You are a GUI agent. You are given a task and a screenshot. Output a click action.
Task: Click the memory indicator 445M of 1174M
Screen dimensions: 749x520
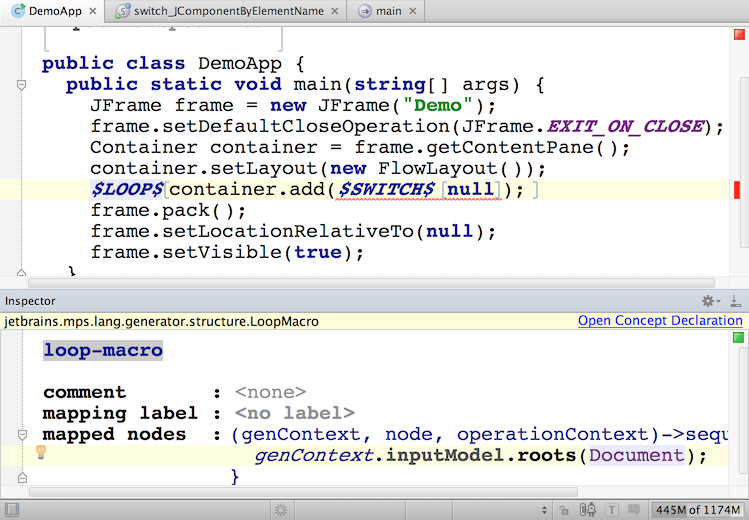[x=698, y=509]
